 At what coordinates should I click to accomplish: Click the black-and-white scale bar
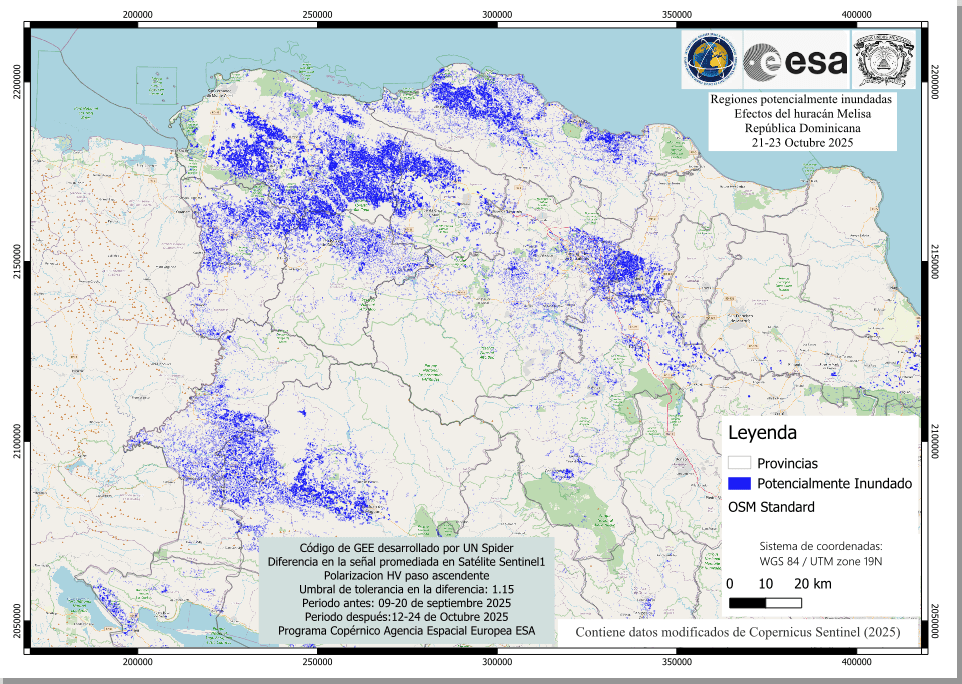765,603
